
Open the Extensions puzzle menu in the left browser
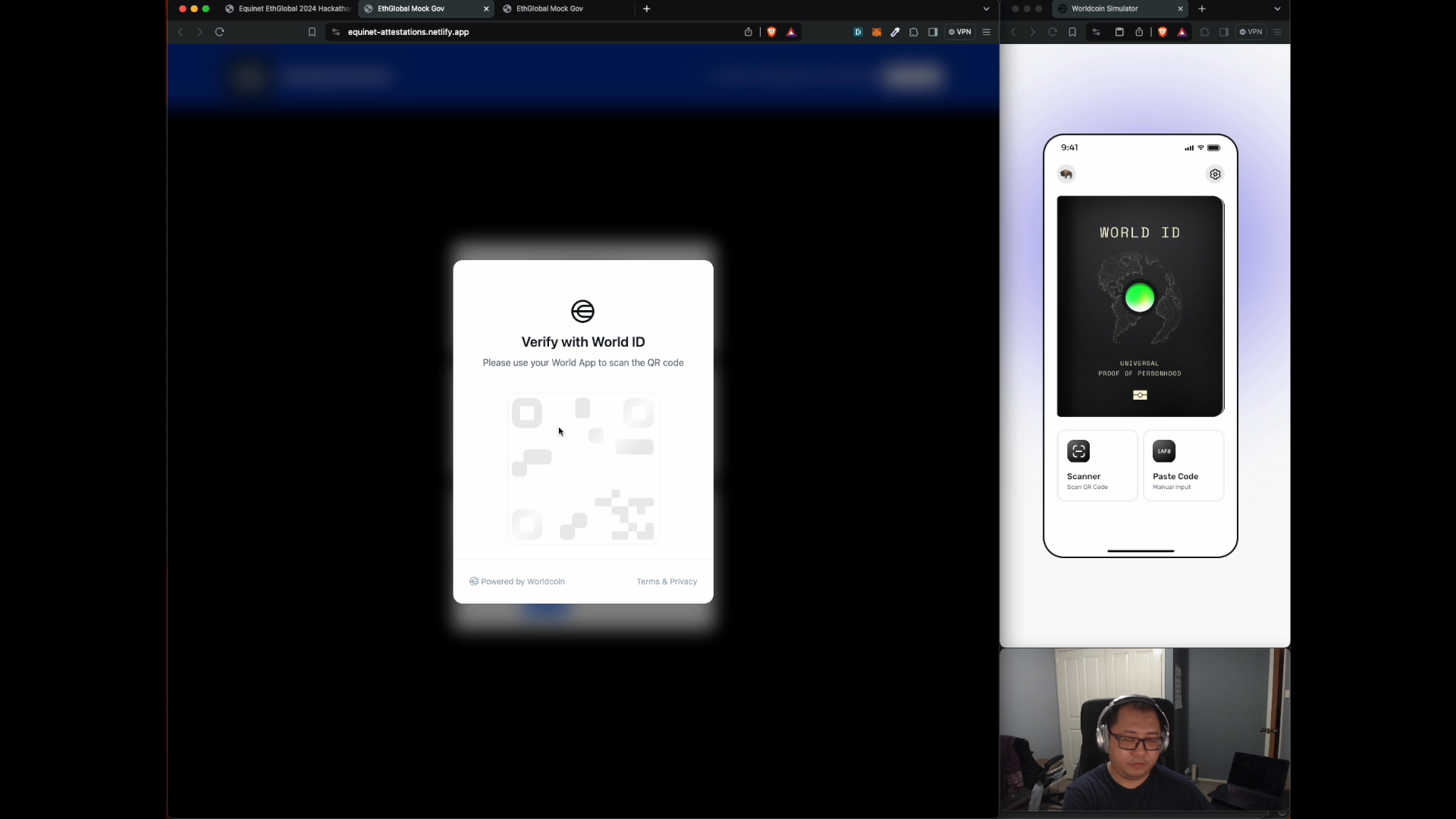(x=914, y=32)
